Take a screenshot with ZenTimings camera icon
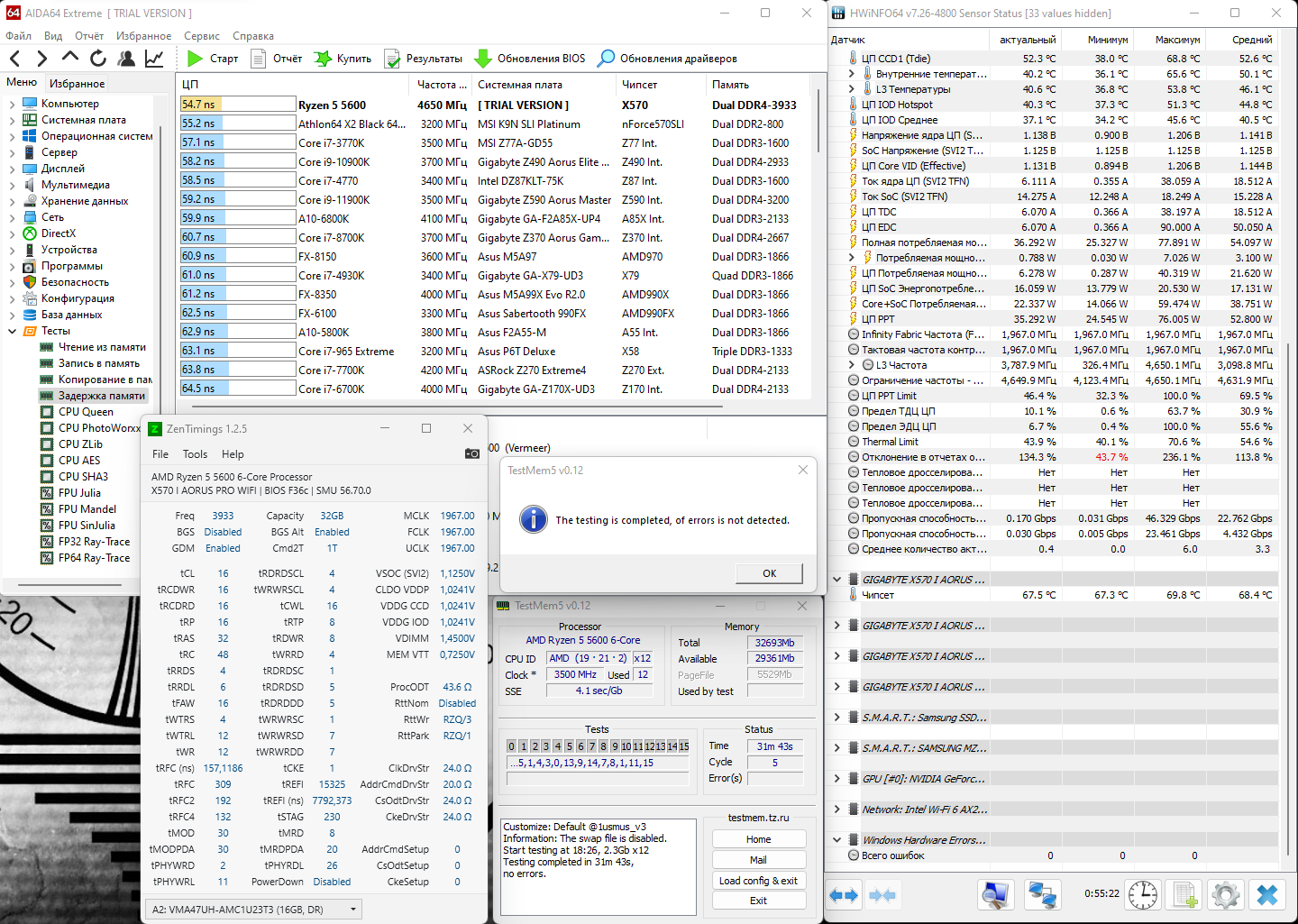1298x924 pixels. [x=471, y=453]
